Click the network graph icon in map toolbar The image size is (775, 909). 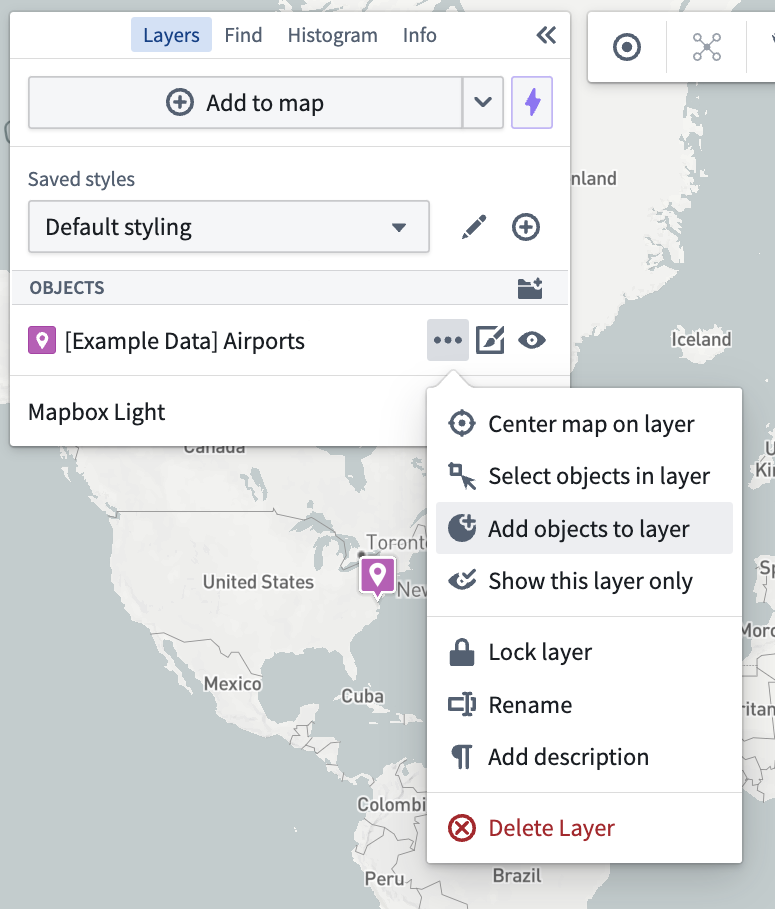pos(707,47)
